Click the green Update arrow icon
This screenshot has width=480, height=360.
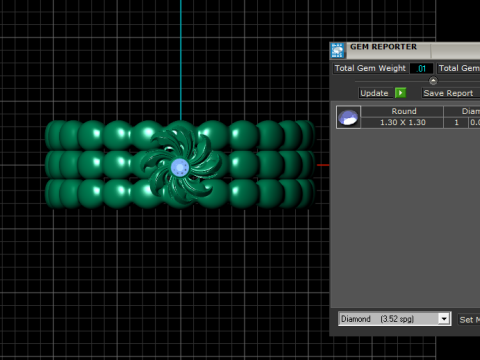point(400,93)
